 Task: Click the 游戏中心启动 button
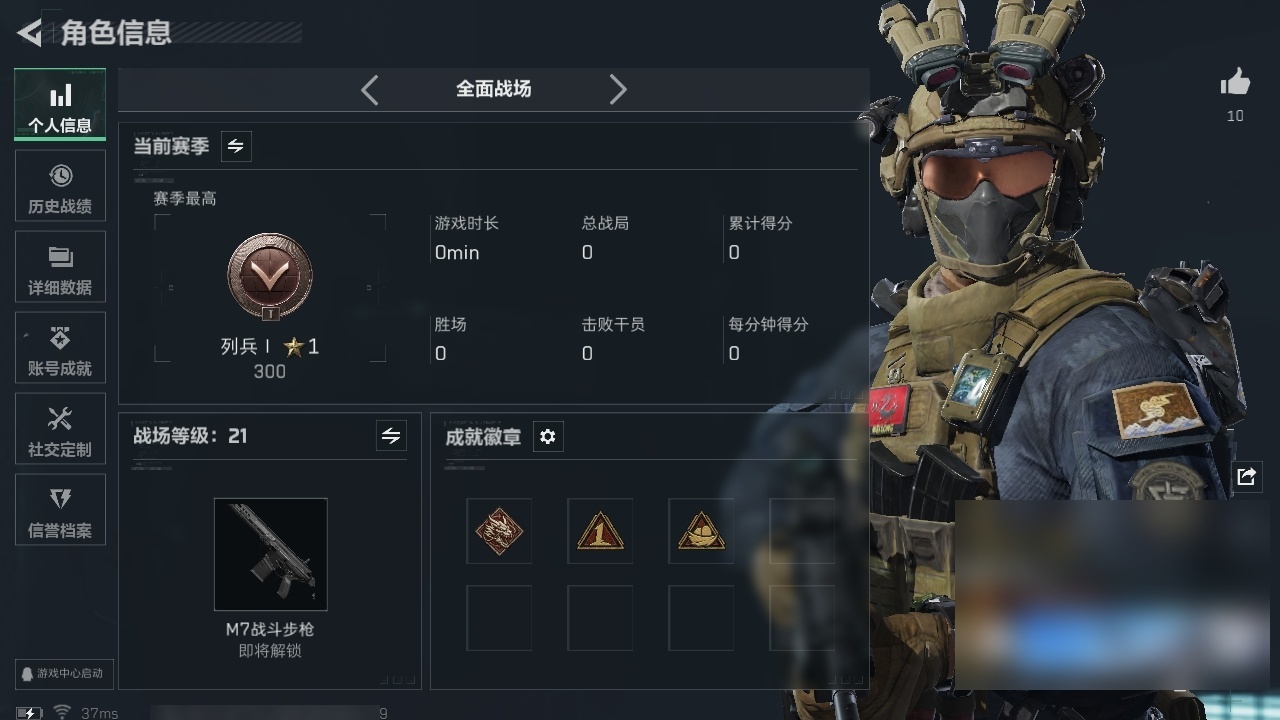pyautogui.click(x=64, y=673)
